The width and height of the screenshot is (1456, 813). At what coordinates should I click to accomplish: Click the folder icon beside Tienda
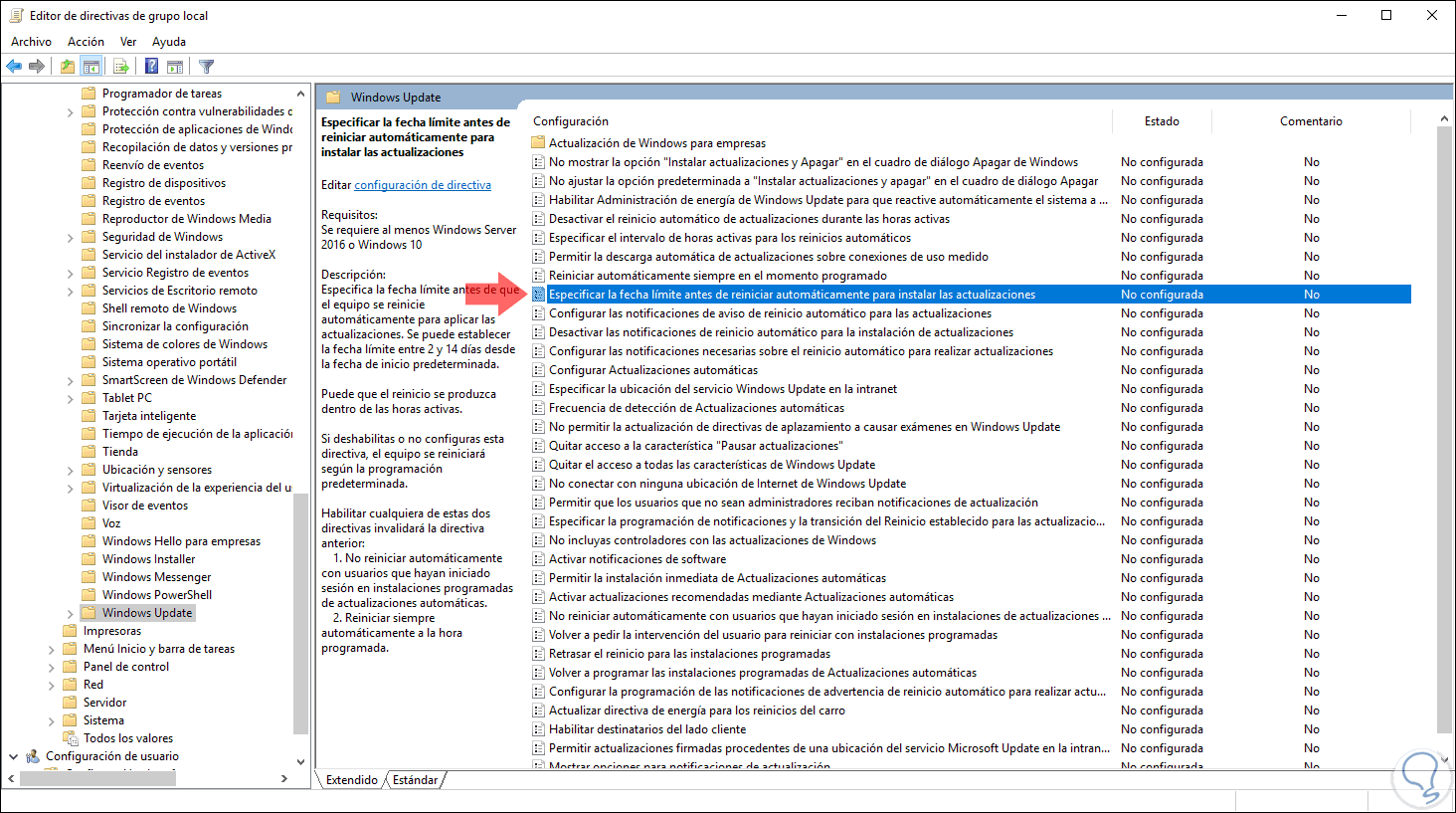[89, 452]
